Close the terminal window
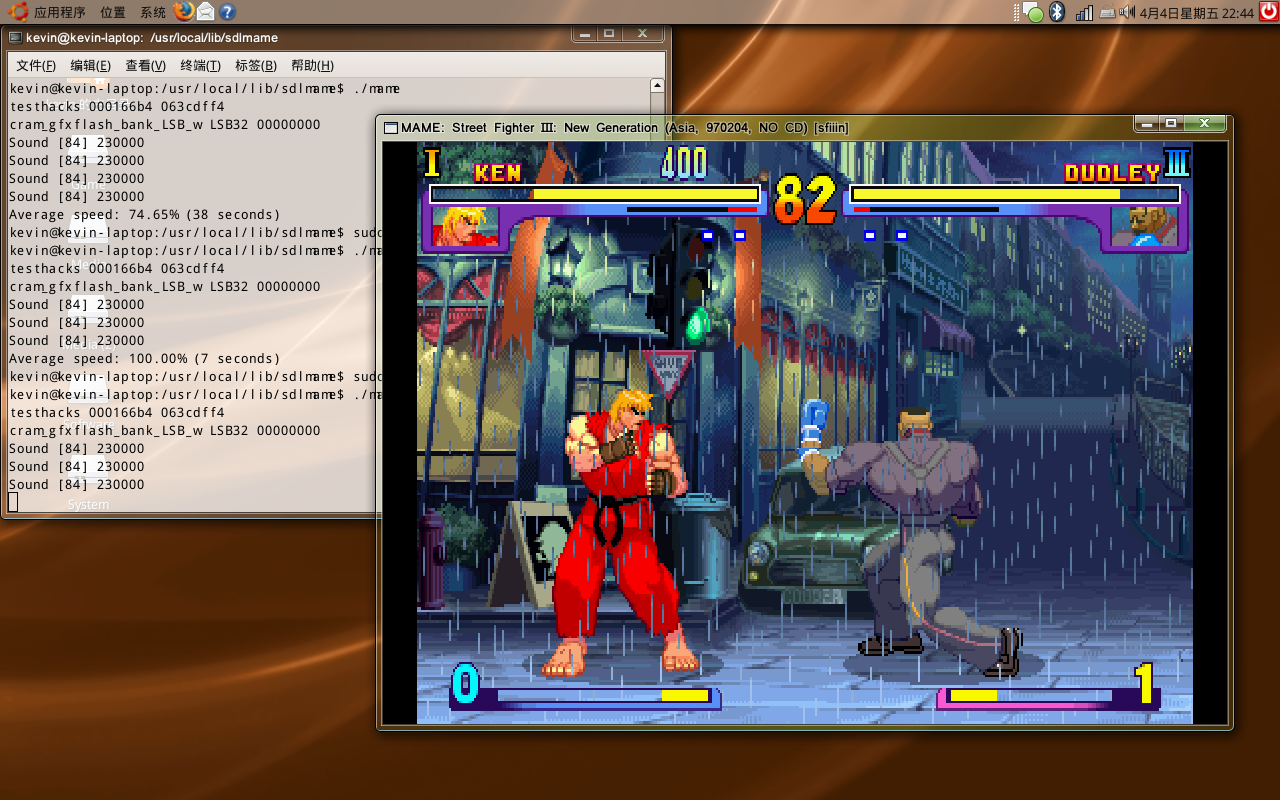1280x800 pixels. pyautogui.click(x=642, y=33)
